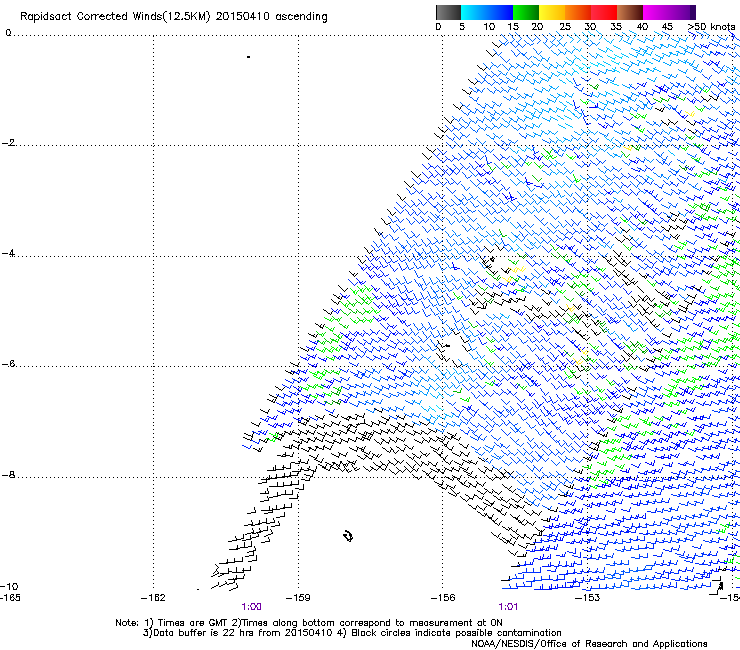Click the cyan 5-10 knots legend swatch
Screen dimensions: 740x650
[474, 12]
